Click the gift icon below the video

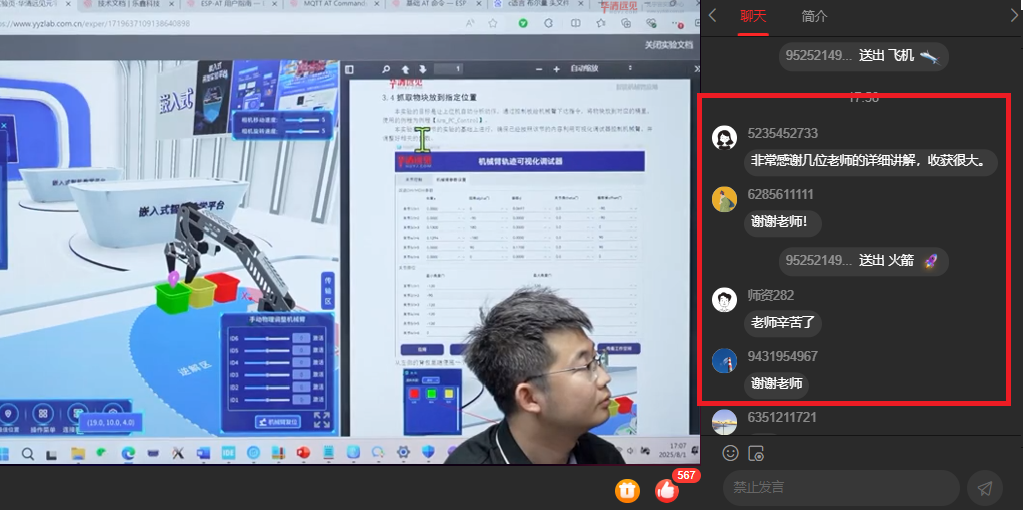[627, 490]
